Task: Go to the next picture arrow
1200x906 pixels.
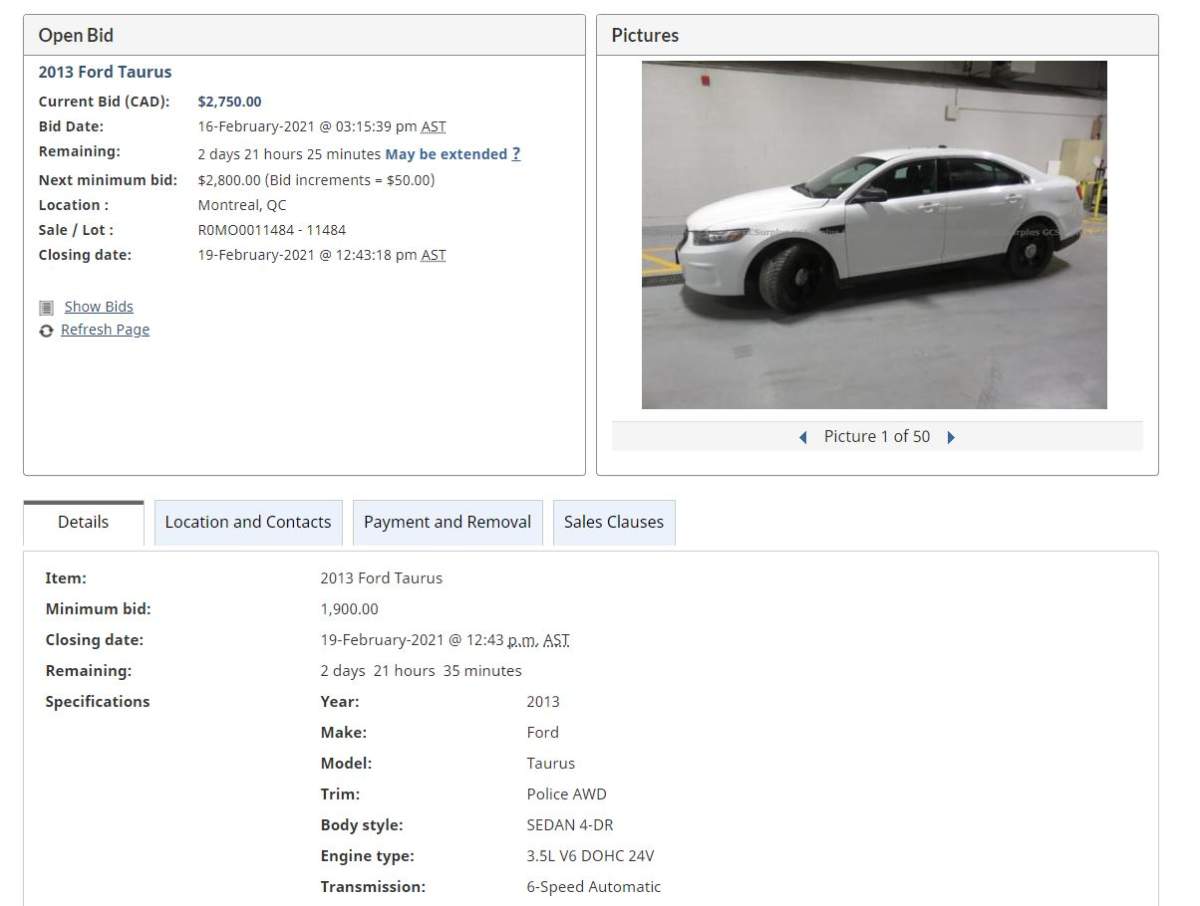Action: [x=951, y=437]
